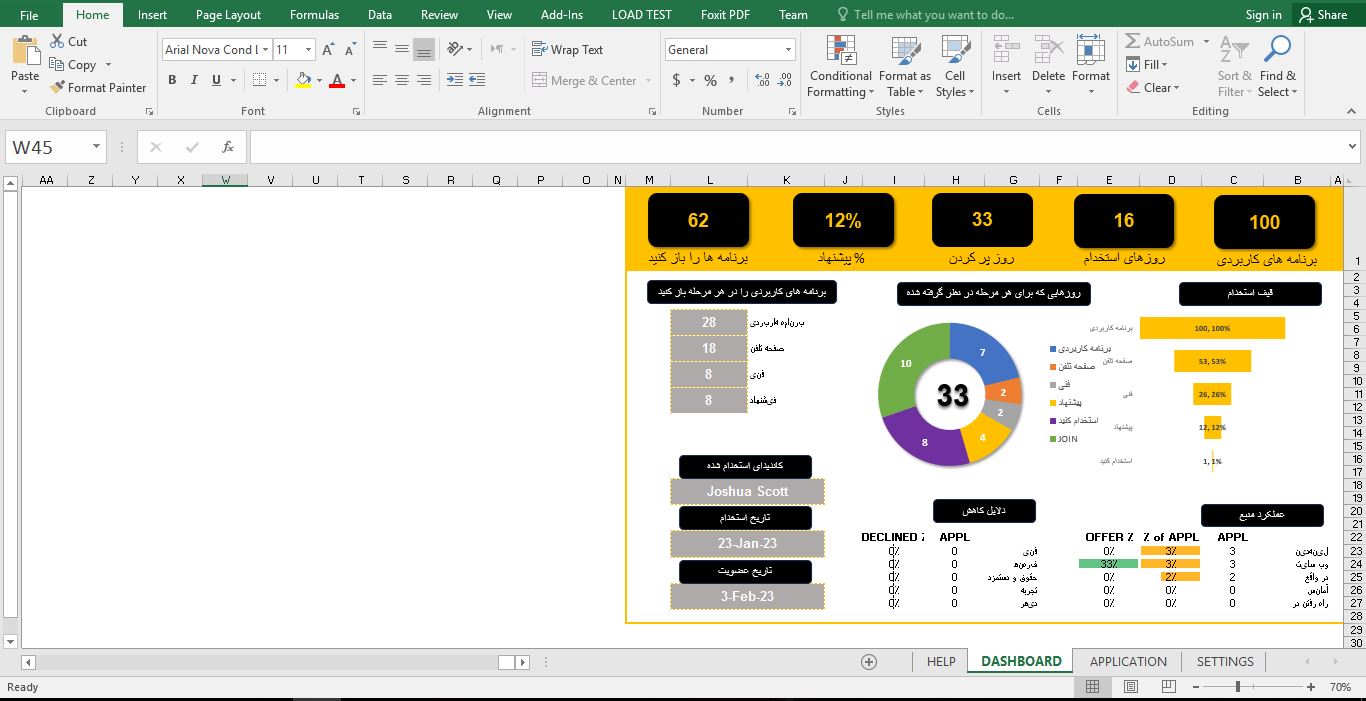Switch to Page Layout view
The height and width of the screenshot is (701, 1366).
(x=1131, y=687)
